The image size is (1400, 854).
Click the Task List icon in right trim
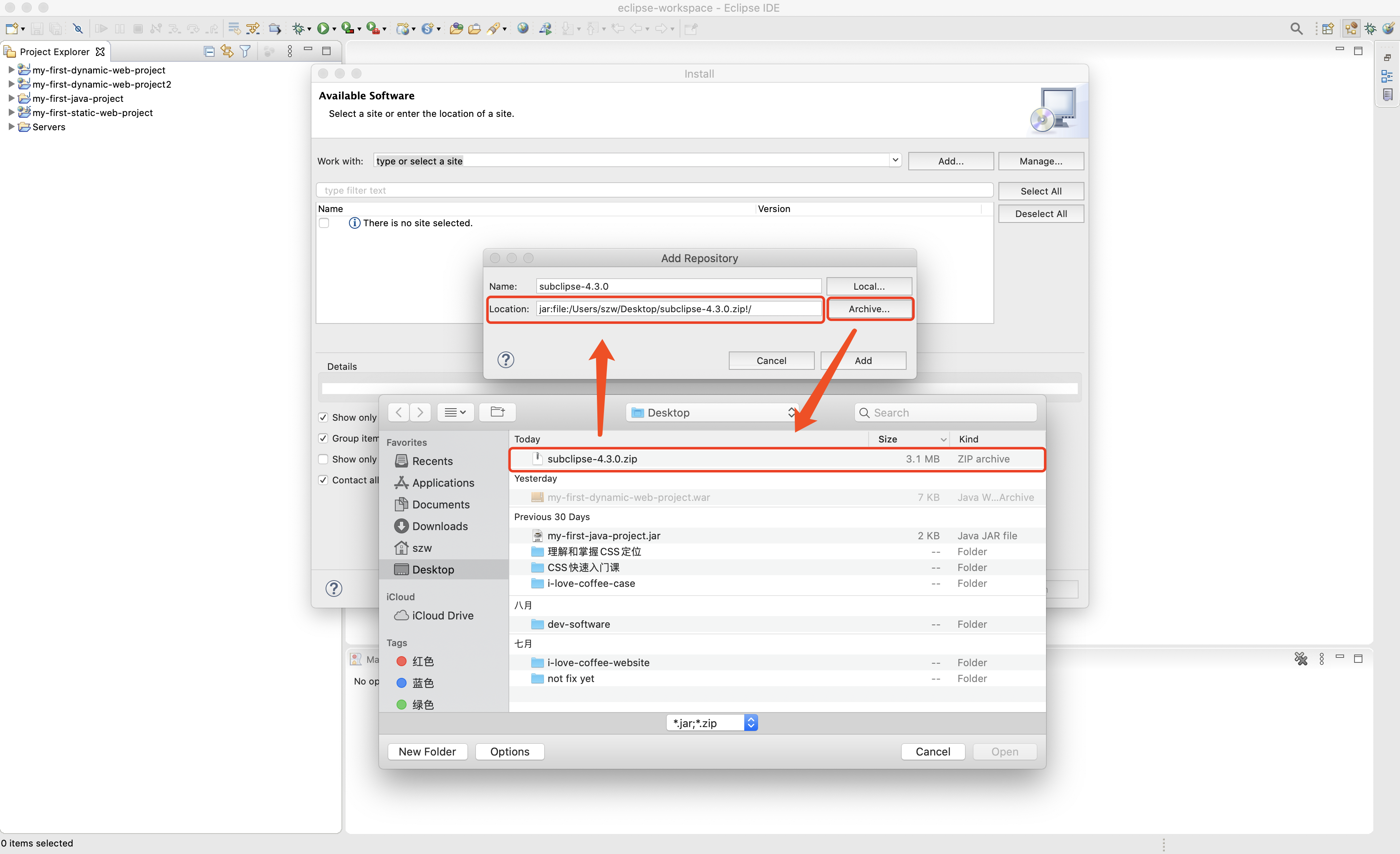[1387, 94]
